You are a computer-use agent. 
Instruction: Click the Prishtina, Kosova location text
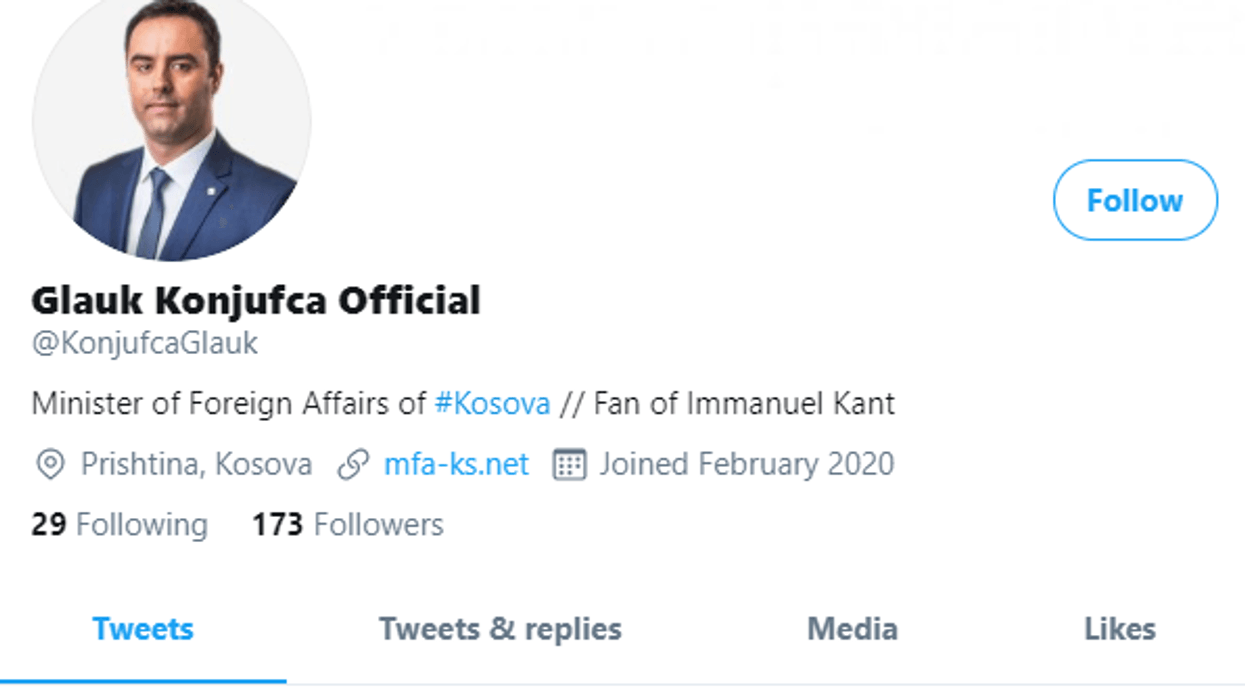(196, 465)
